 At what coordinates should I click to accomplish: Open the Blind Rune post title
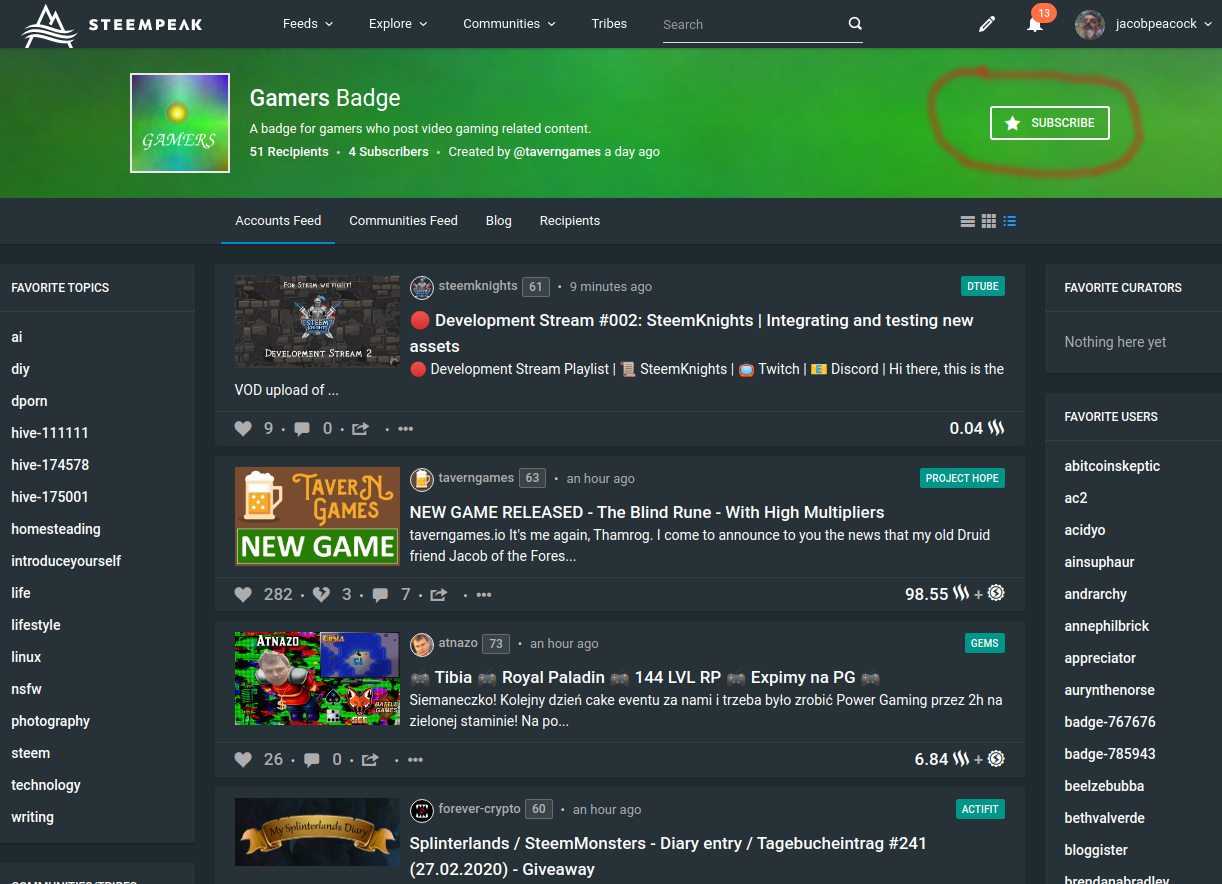pos(647,512)
